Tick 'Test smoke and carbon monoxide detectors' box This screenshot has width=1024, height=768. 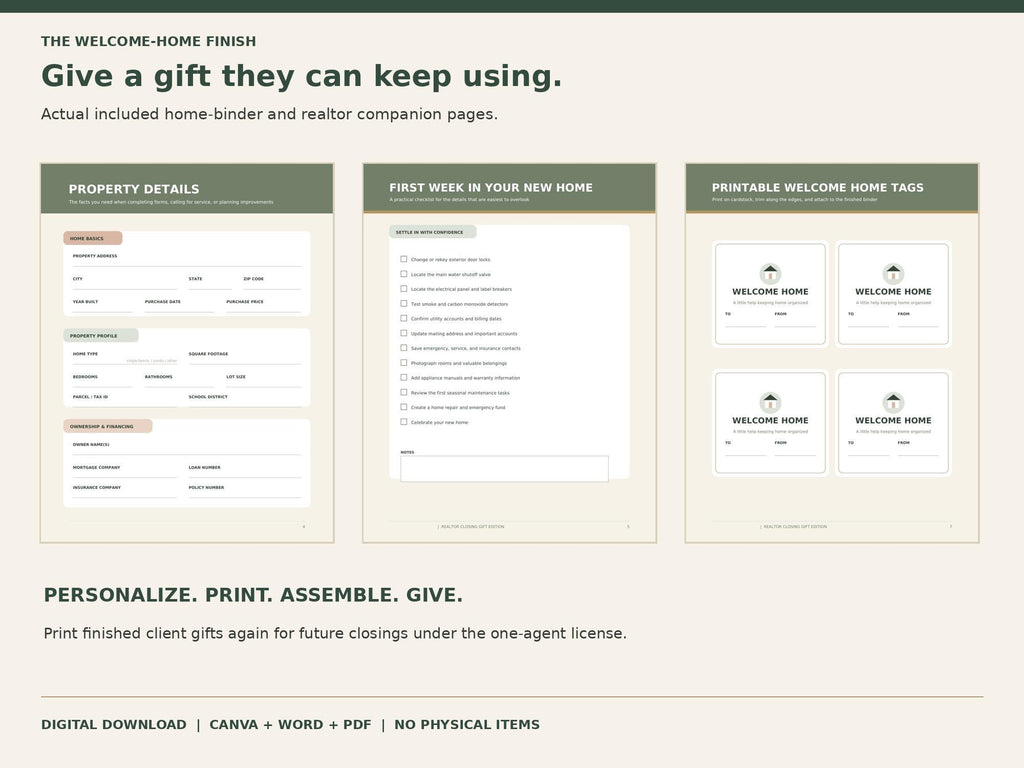click(404, 304)
